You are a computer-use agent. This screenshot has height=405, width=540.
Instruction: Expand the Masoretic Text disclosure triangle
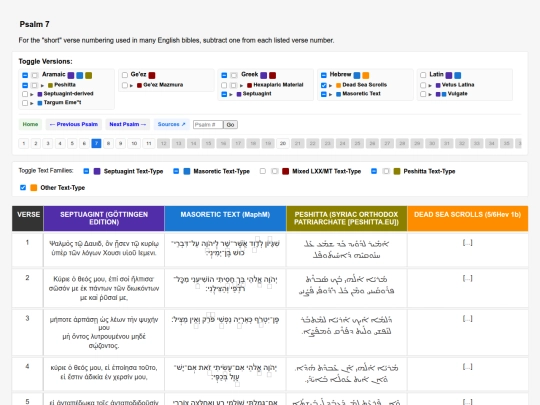tap(331, 94)
